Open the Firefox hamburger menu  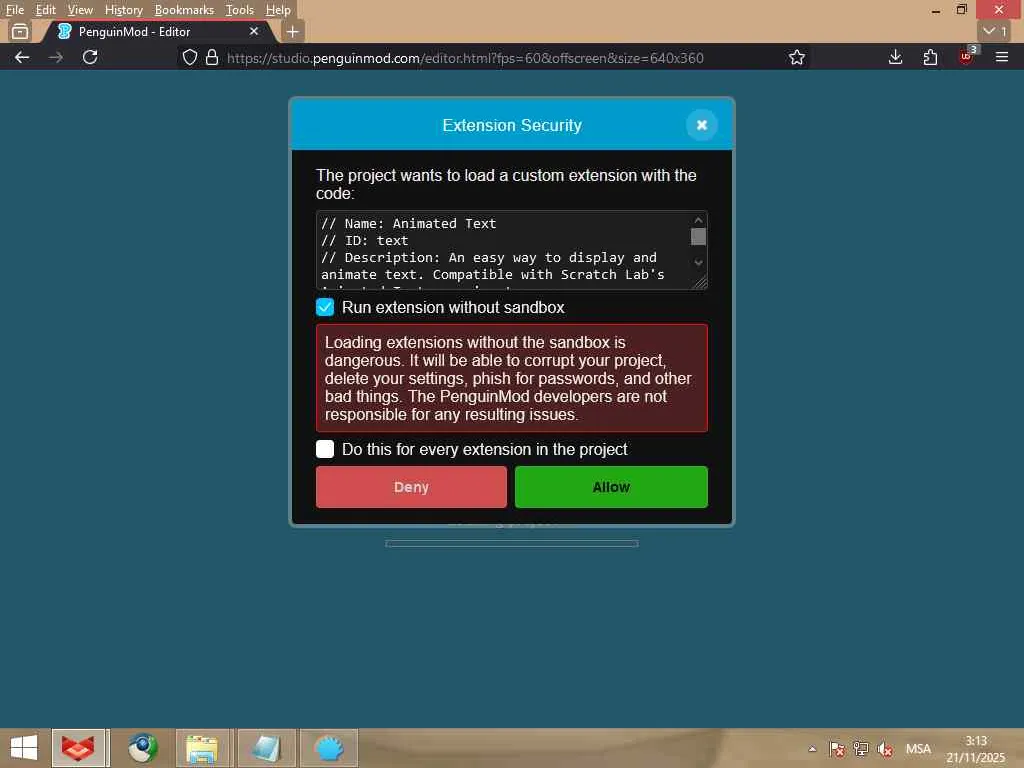coord(1002,57)
